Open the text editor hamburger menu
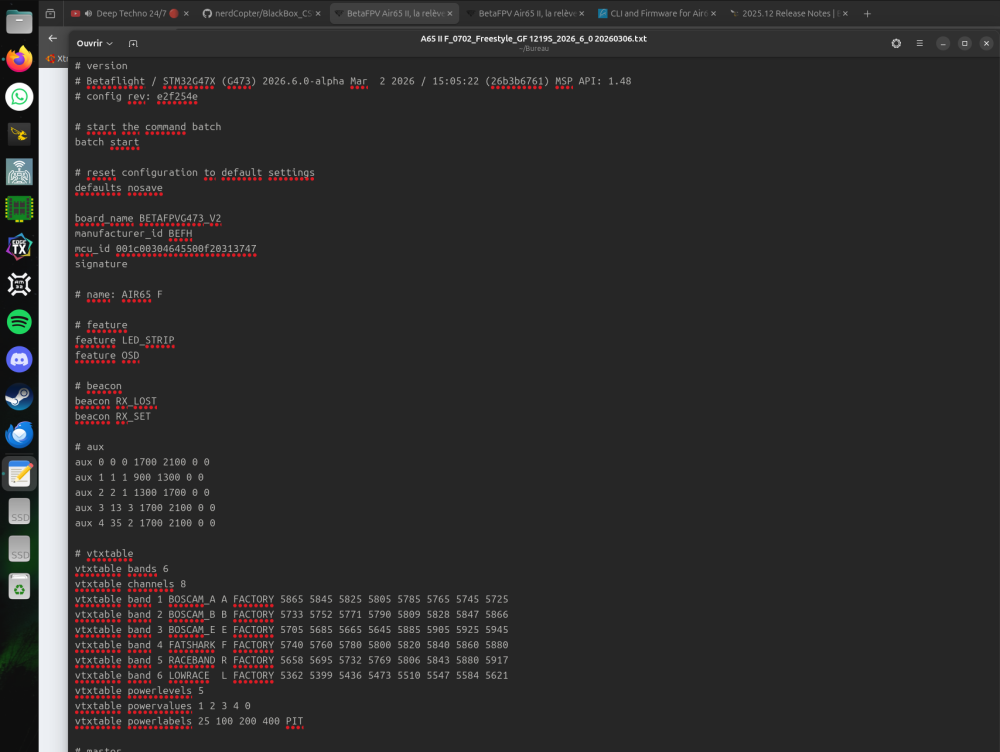This screenshot has width=1000, height=752. pyautogui.click(x=918, y=43)
